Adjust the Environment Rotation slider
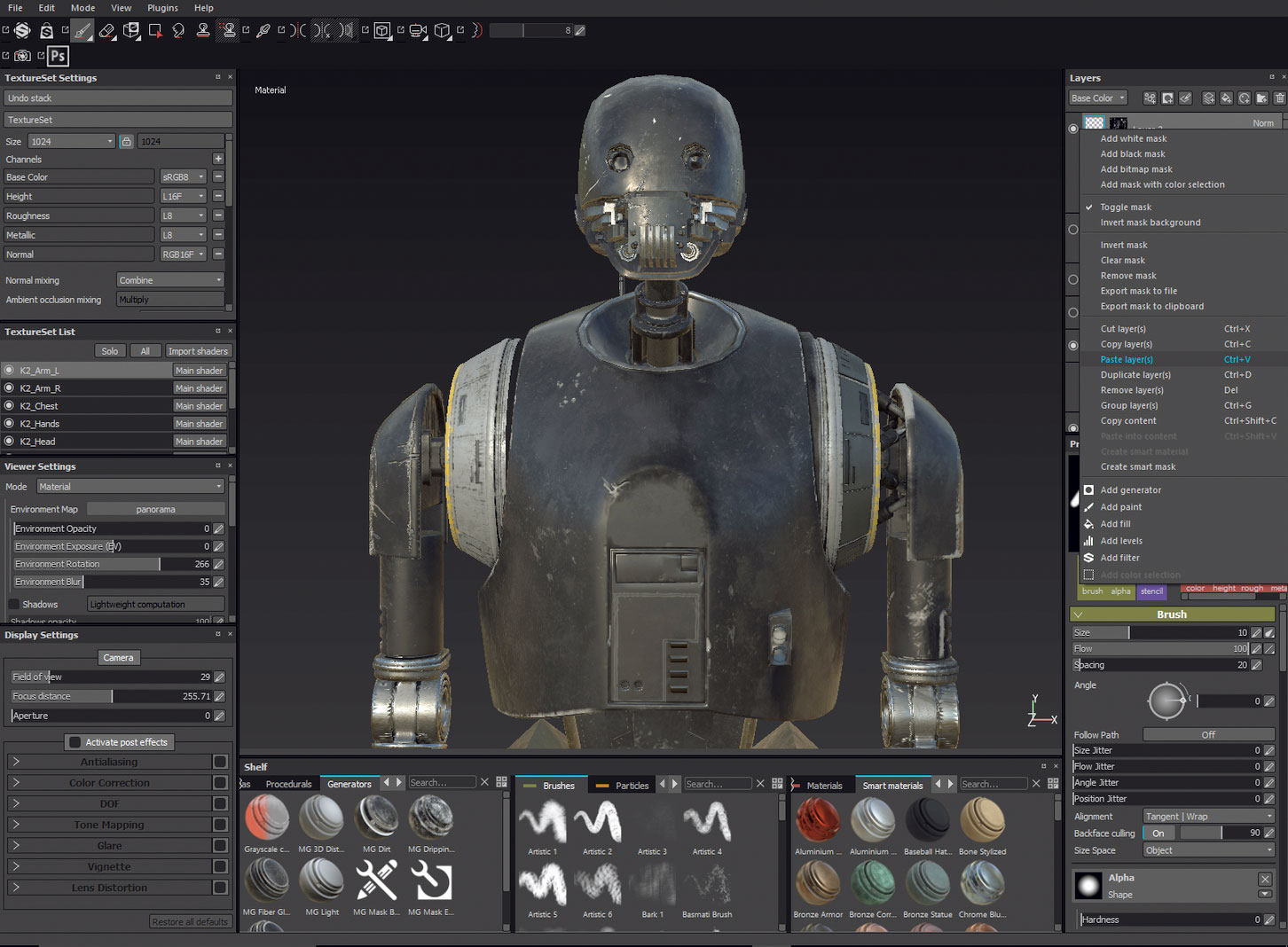Image resolution: width=1288 pixels, height=947 pixels. [112, 564]
